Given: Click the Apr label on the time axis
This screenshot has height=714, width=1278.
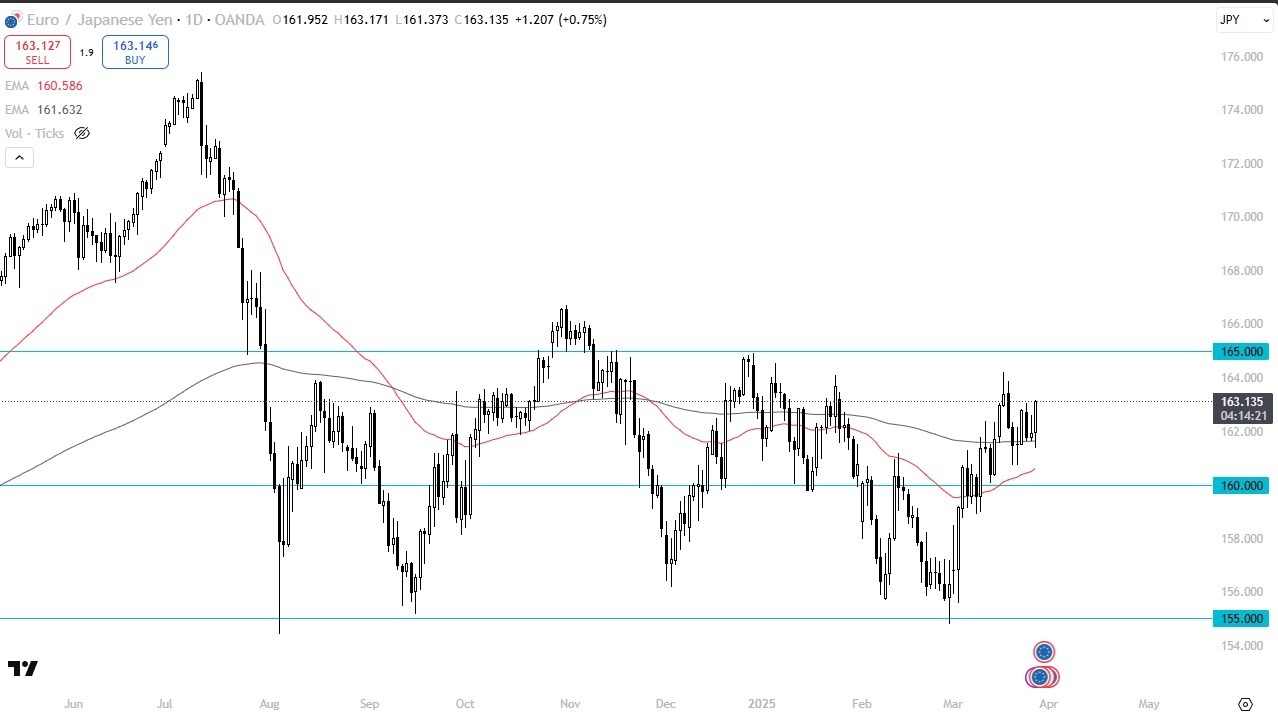Looking at the screenshot, I should pyautogui.click(x=1047, y=704).
